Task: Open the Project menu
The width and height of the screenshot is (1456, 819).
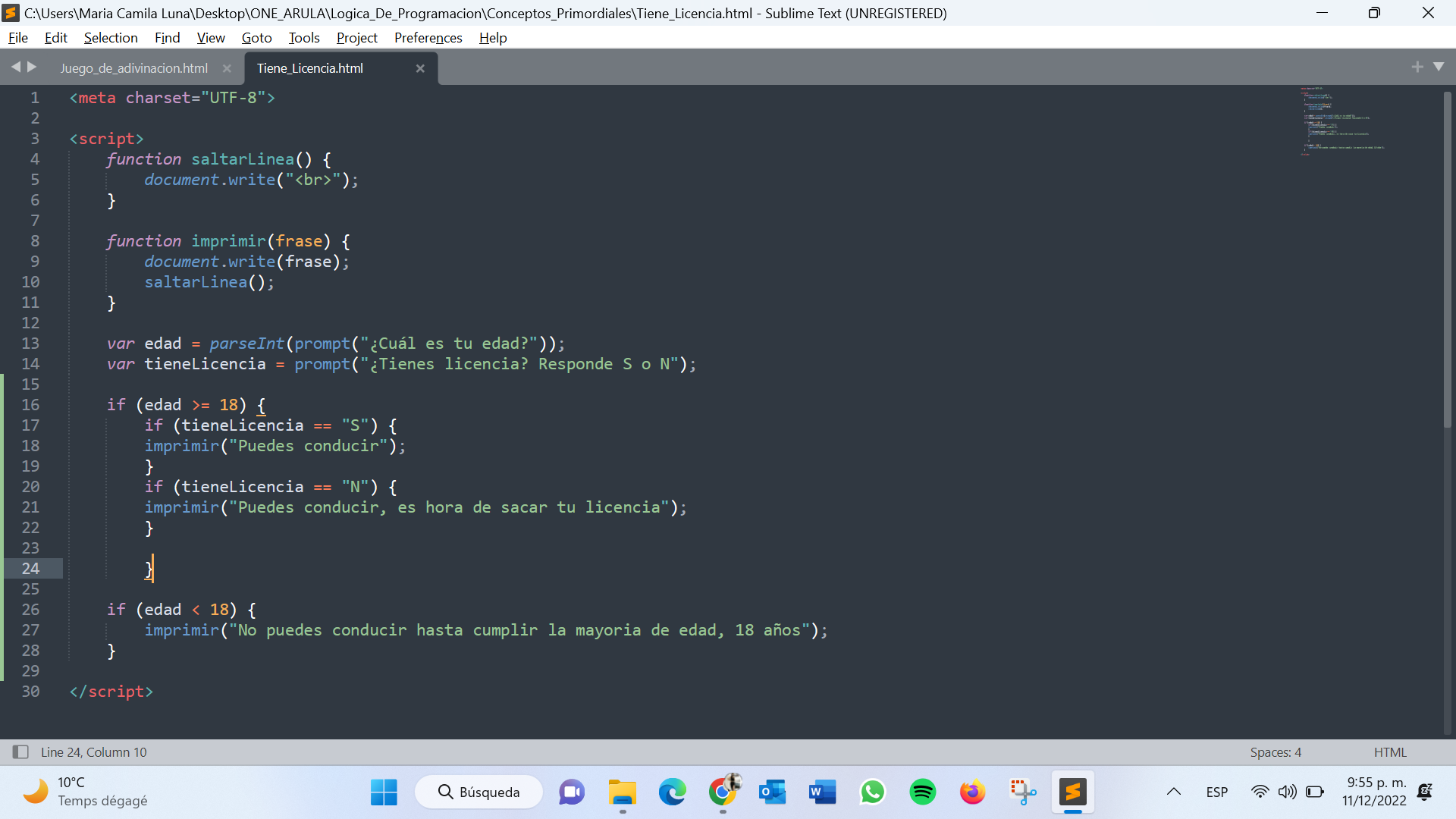Action: coord(354,37)
